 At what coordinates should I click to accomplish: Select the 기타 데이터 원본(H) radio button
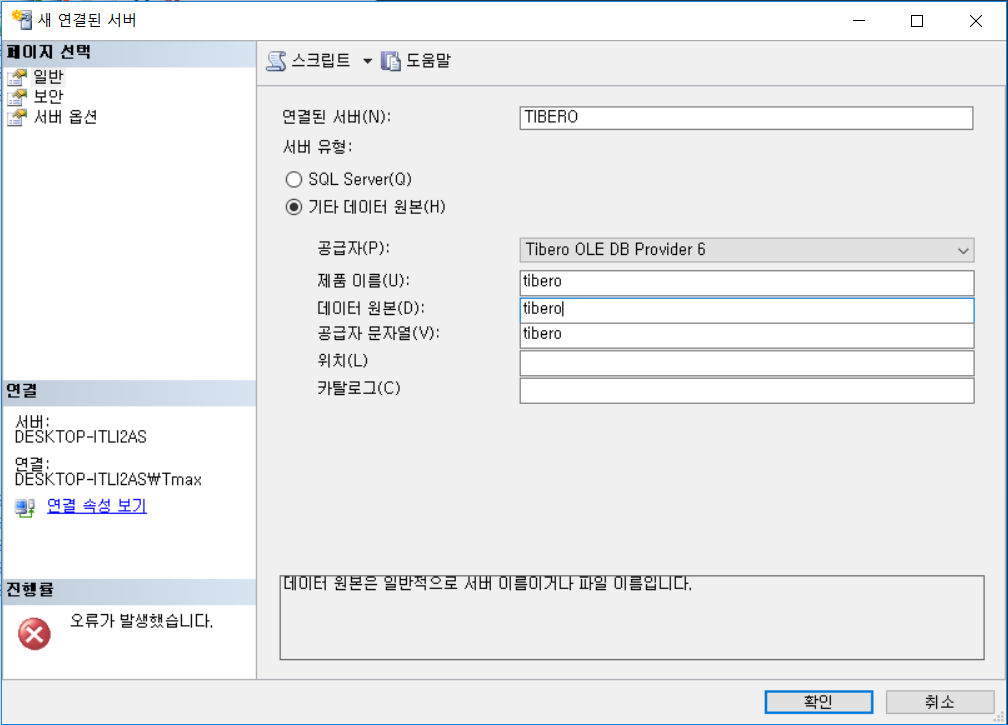click(294, 207)
